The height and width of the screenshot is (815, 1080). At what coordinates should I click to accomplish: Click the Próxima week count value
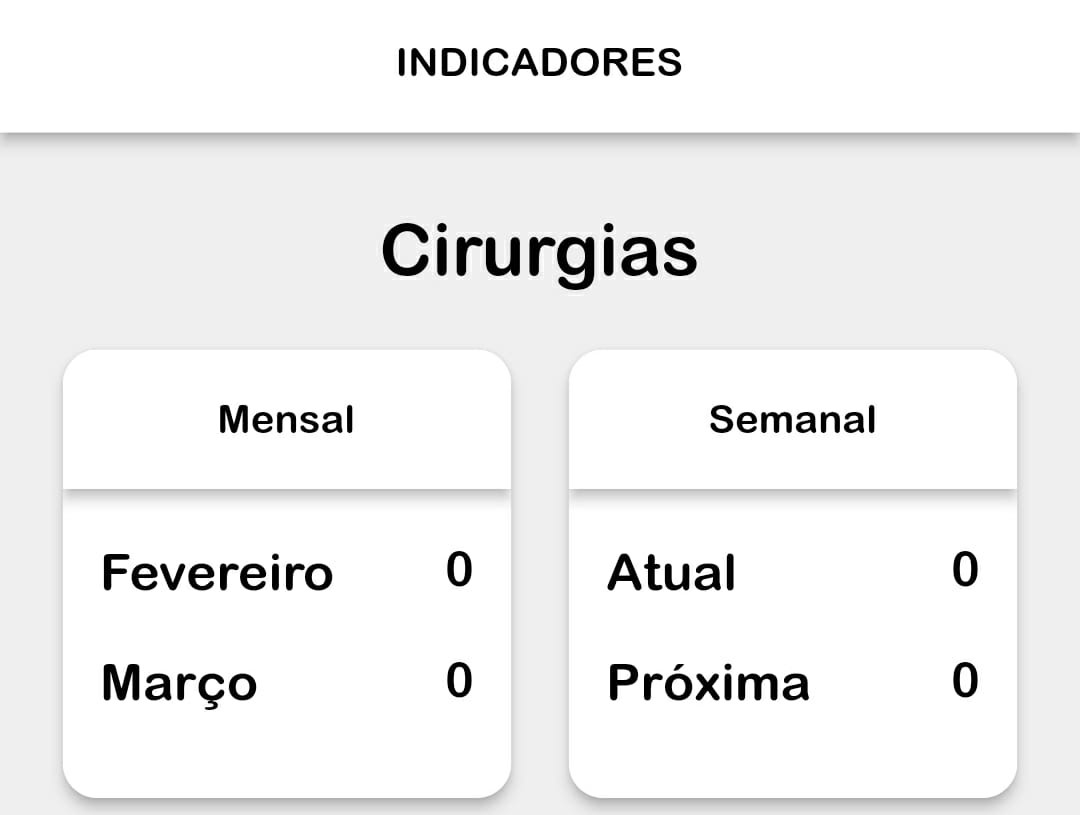tap(965, 681)
